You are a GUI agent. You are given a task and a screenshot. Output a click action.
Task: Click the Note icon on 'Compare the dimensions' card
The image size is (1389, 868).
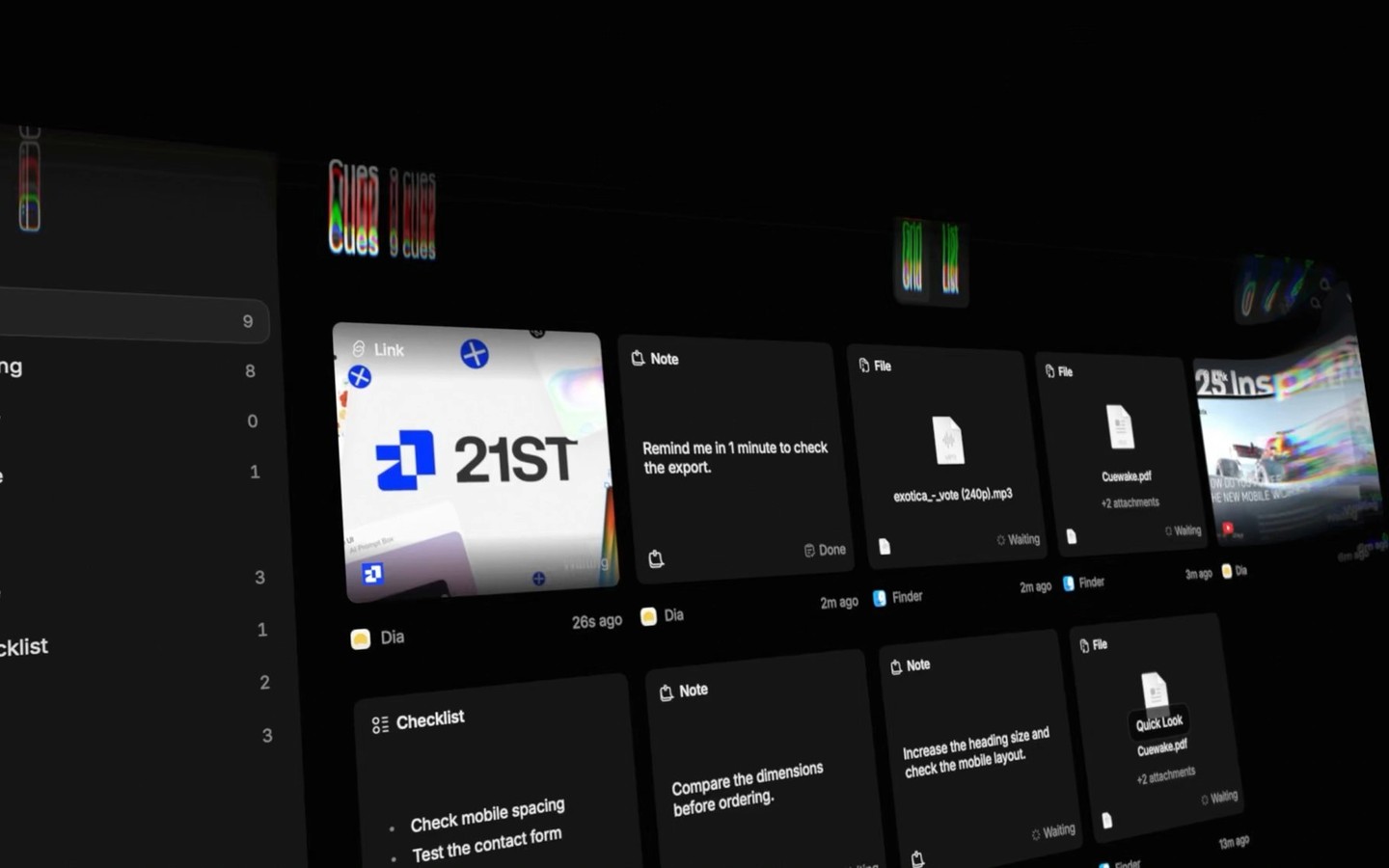click(x=666, y=692)
